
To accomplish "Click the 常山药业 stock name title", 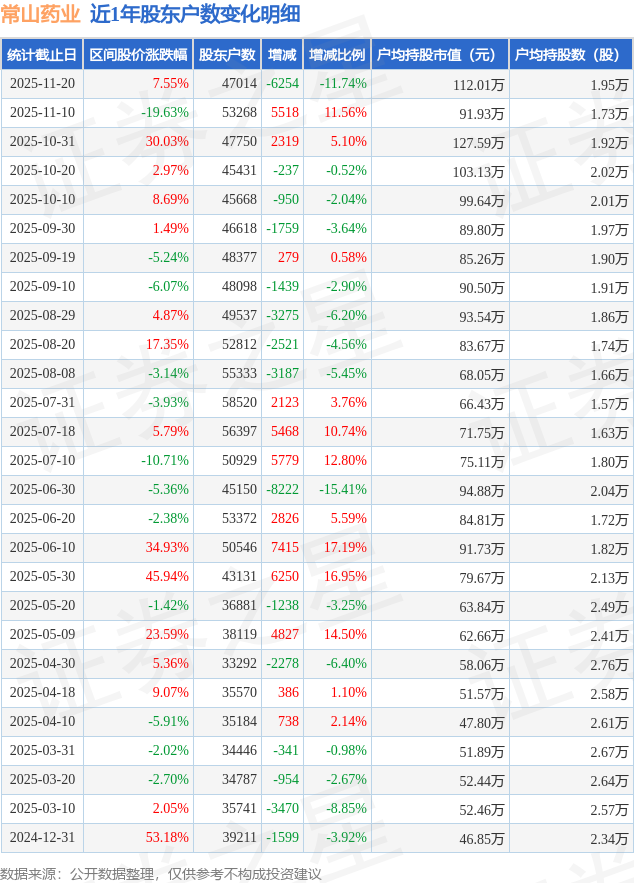I will pos(40,14).
